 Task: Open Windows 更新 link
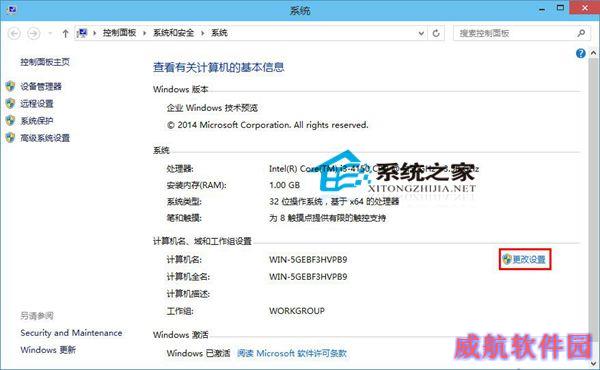point(48,350)
